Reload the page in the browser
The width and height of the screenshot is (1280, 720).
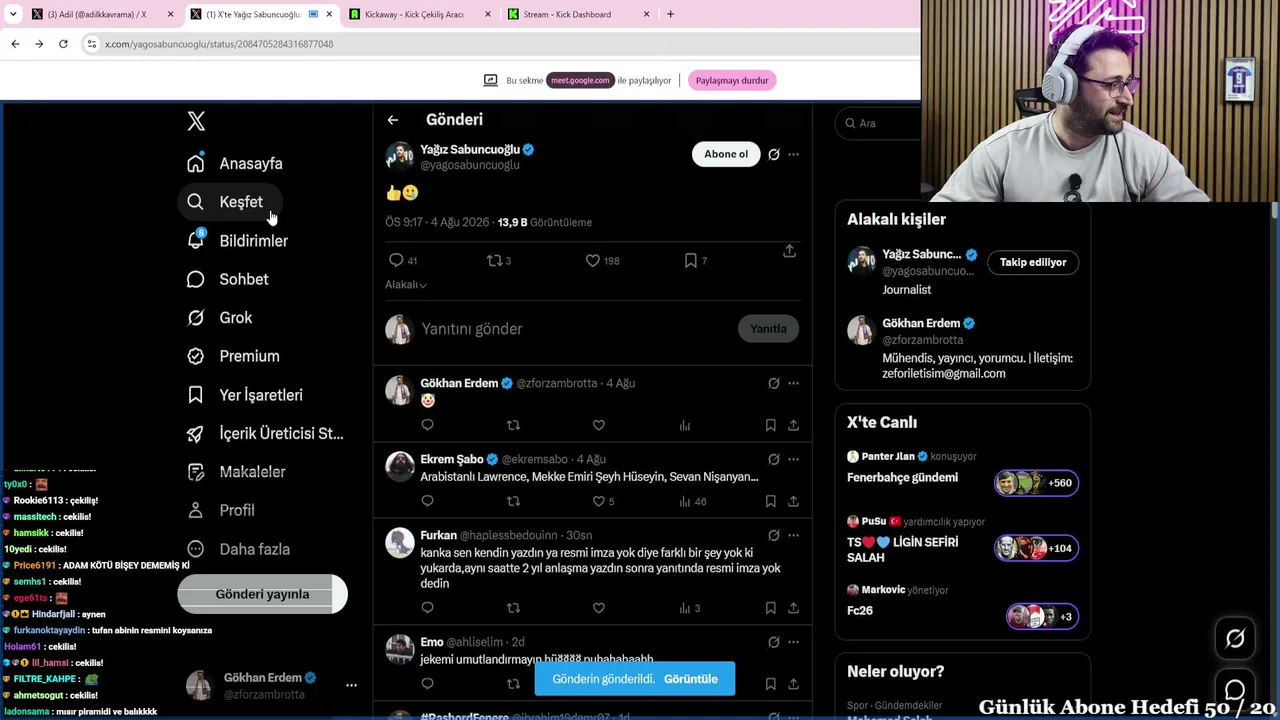point(63,44)
